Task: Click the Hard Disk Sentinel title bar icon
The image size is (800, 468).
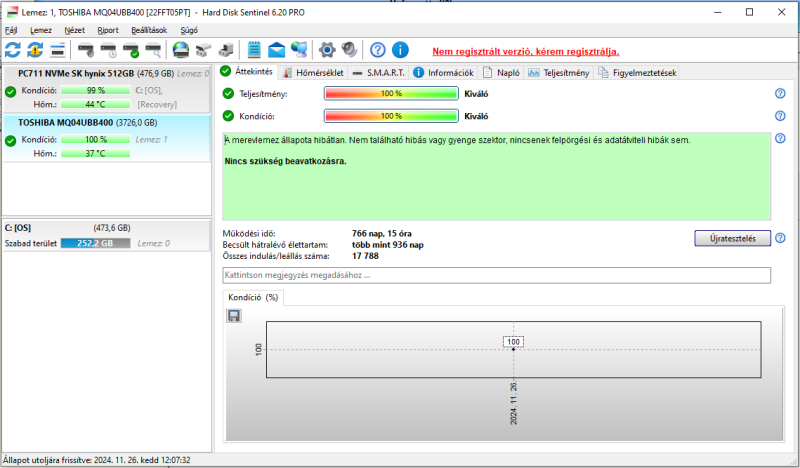Action: tap(12, 12)
